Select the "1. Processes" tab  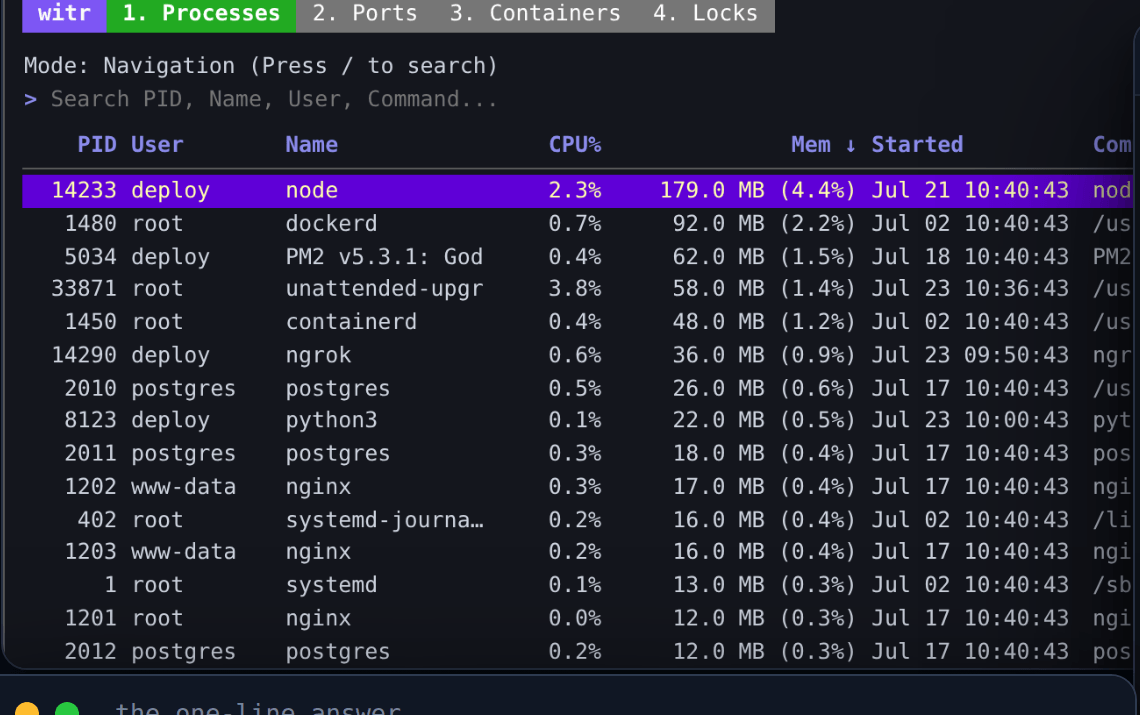(x=201, y=13)
